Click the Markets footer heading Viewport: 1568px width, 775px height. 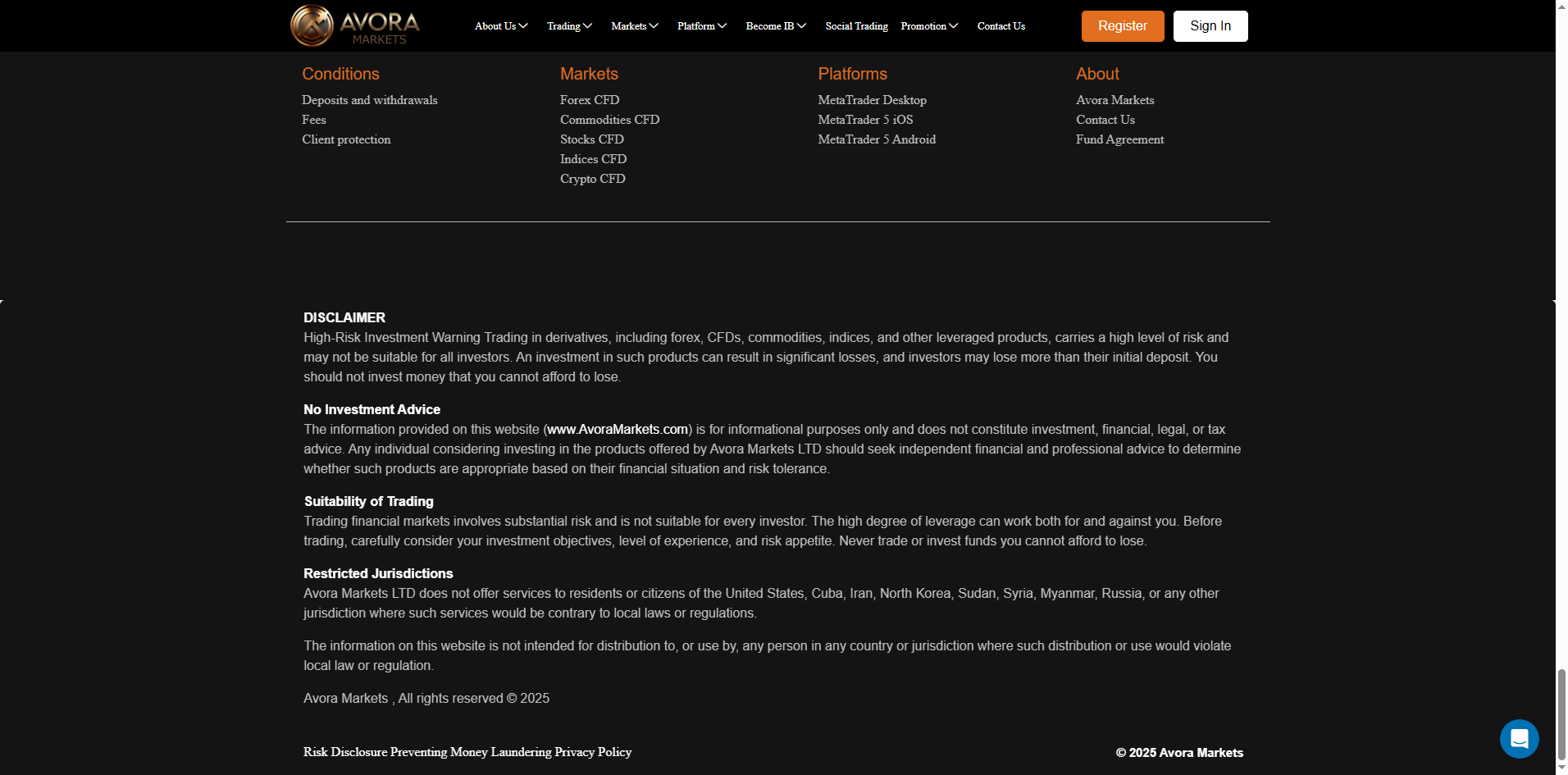[589, 74]
